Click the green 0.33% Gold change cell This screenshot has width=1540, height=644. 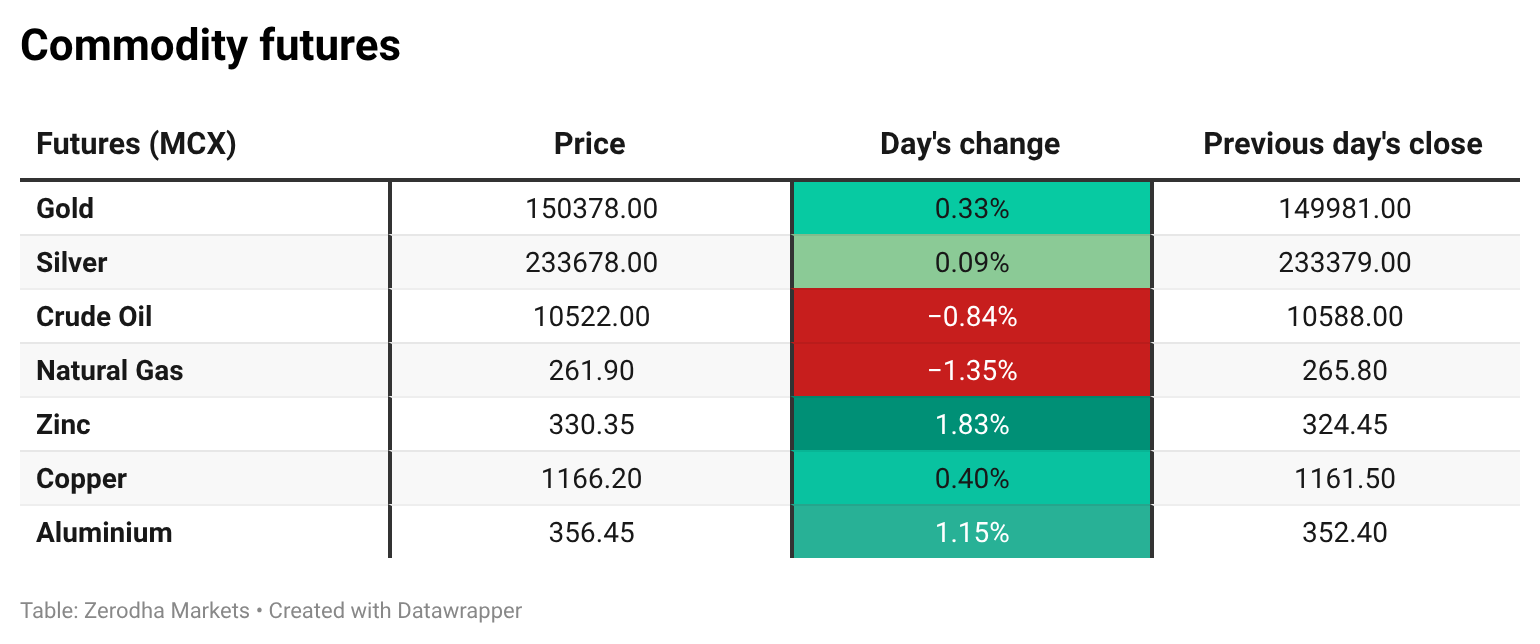click(972, 209)
